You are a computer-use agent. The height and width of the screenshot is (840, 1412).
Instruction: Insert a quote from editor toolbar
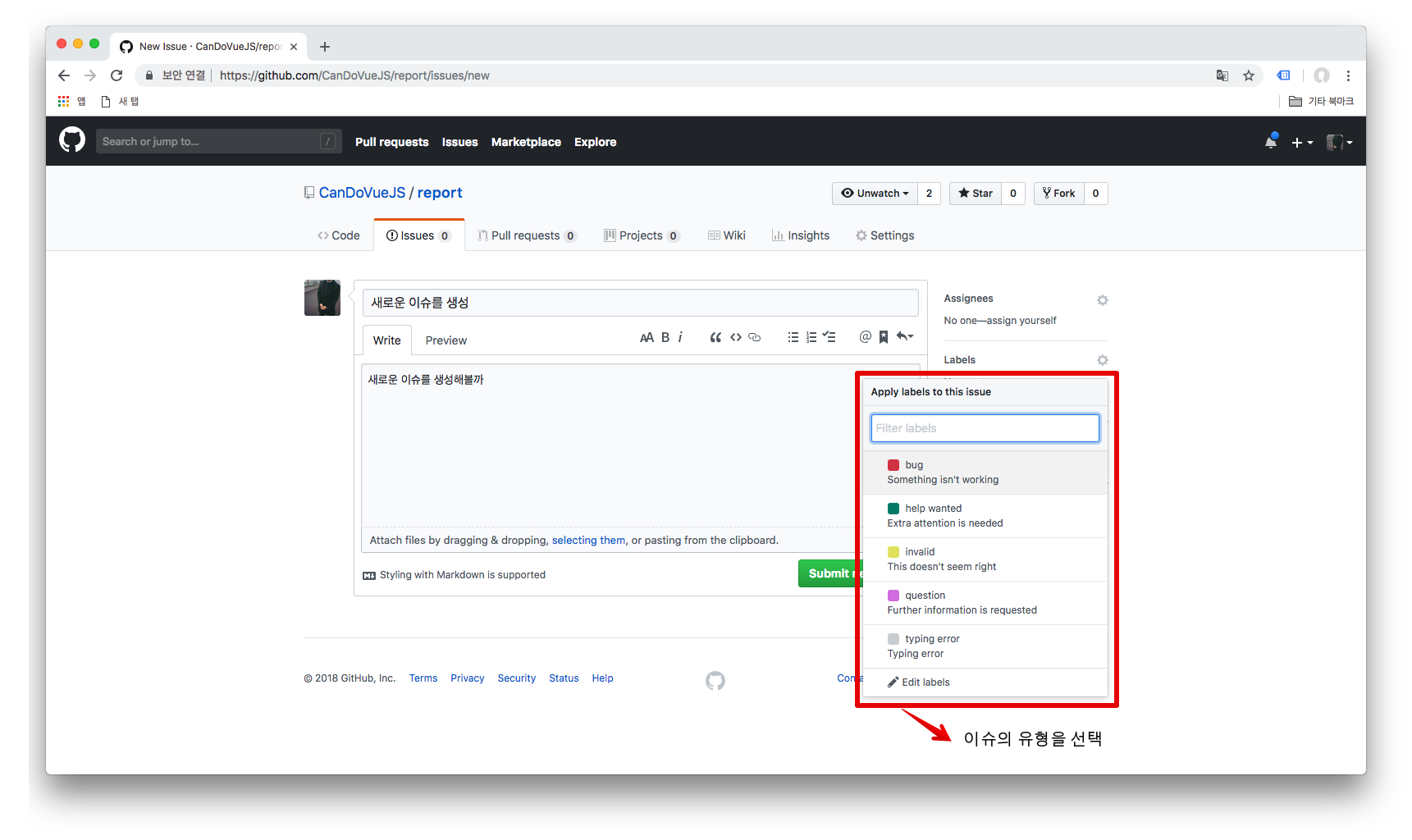point(715,337)
